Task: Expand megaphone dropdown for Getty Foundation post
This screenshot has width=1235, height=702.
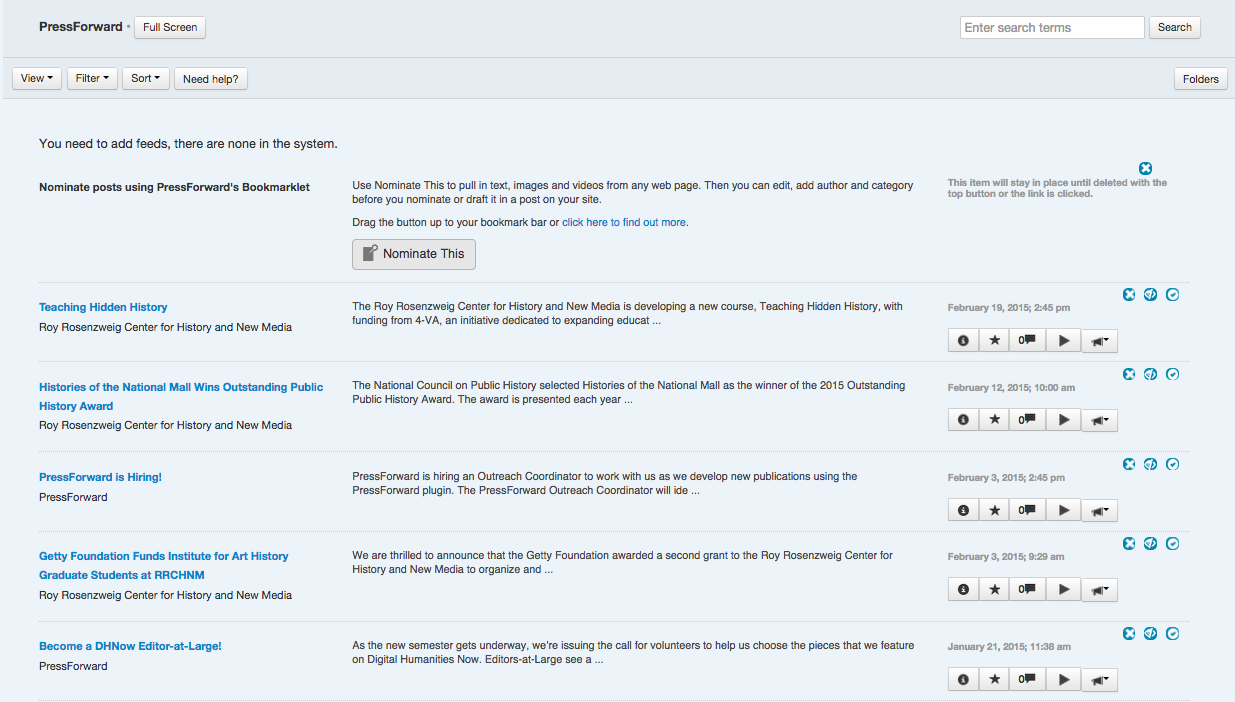Action: click(x=1099, y=589)
